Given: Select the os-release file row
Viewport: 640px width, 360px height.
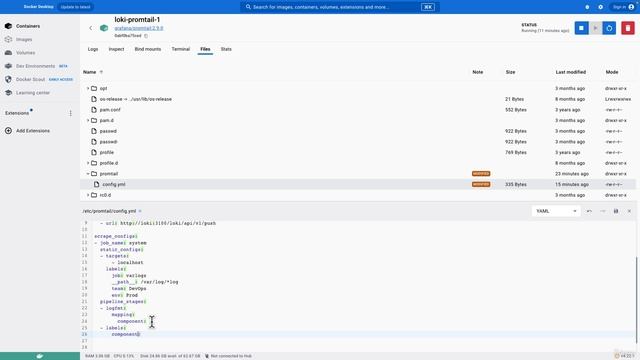Looking at the screenshot, I should pos(358,99).
